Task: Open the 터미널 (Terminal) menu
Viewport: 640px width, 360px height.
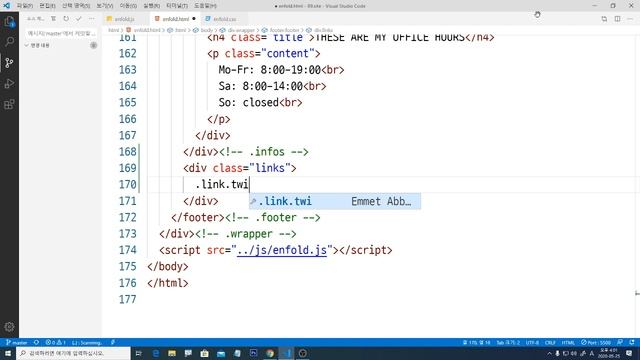Action: tap(177, 6)
